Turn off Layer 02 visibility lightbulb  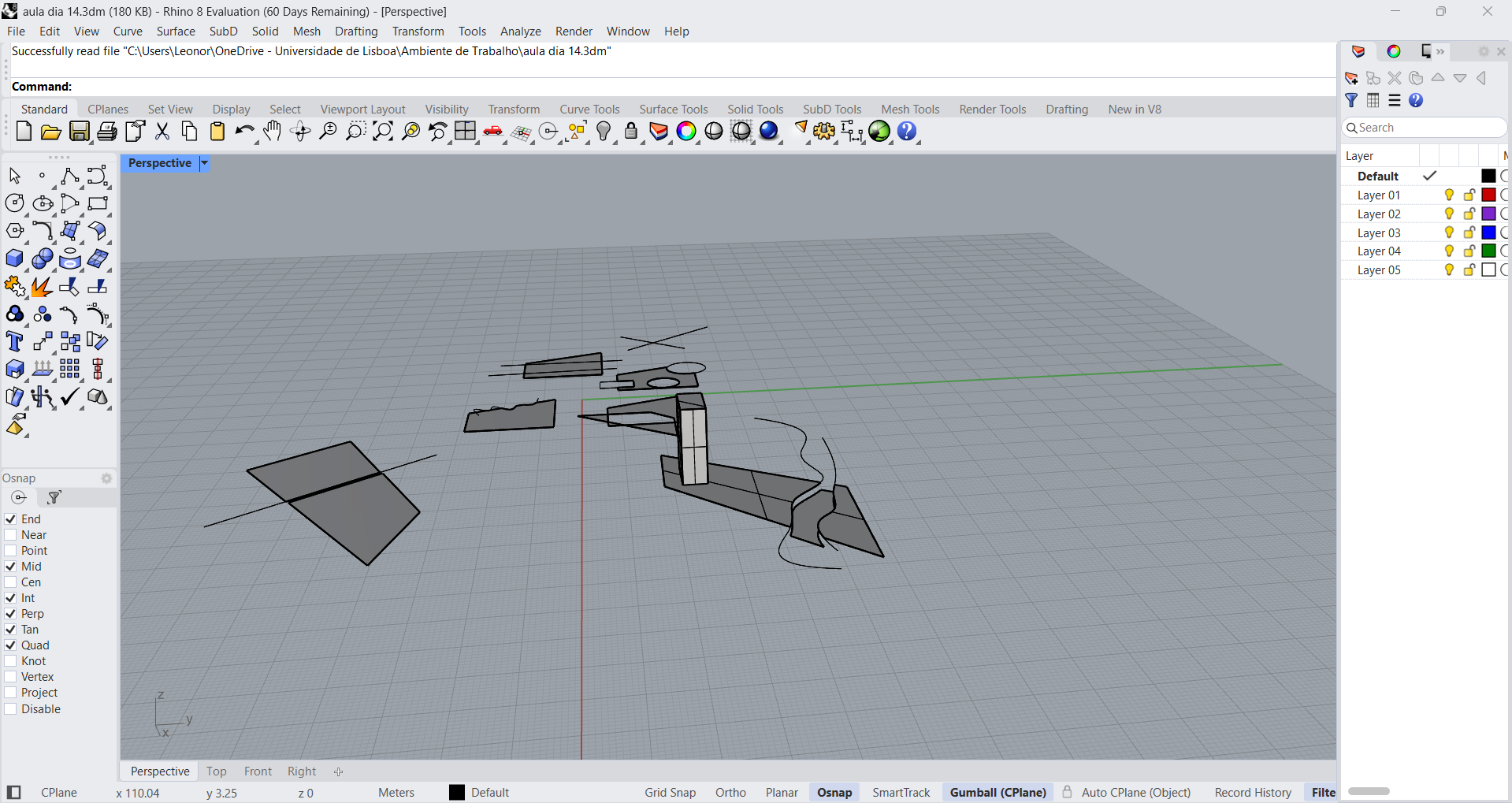pyautogui.click(x=1449, y=214)
